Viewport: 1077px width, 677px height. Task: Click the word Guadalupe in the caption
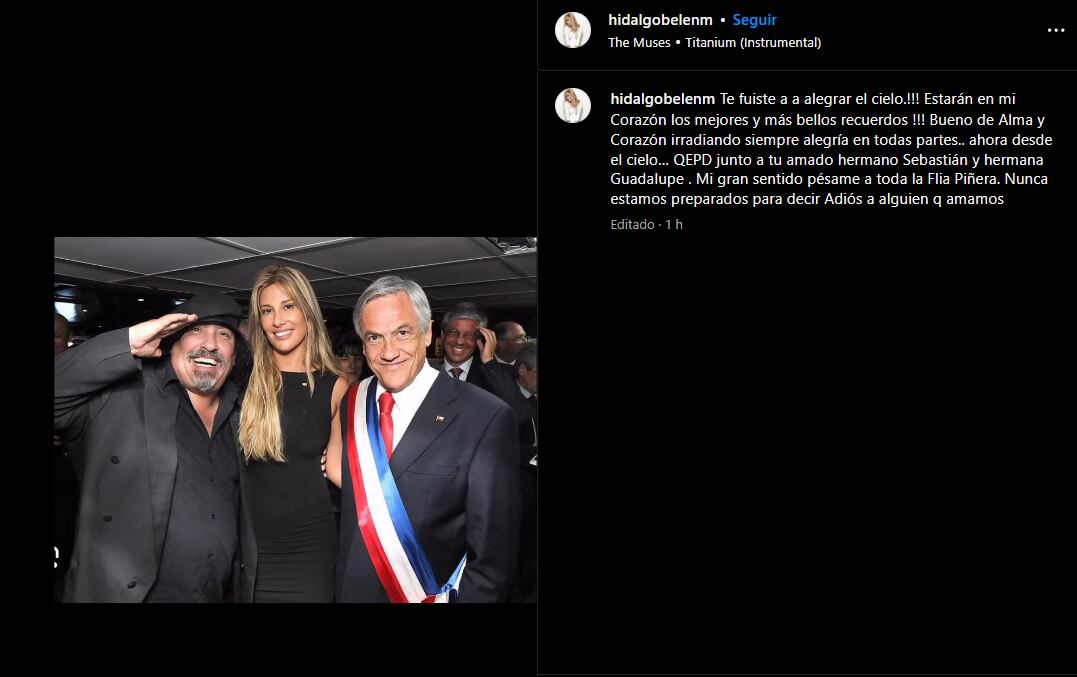[x=648, y=179]
